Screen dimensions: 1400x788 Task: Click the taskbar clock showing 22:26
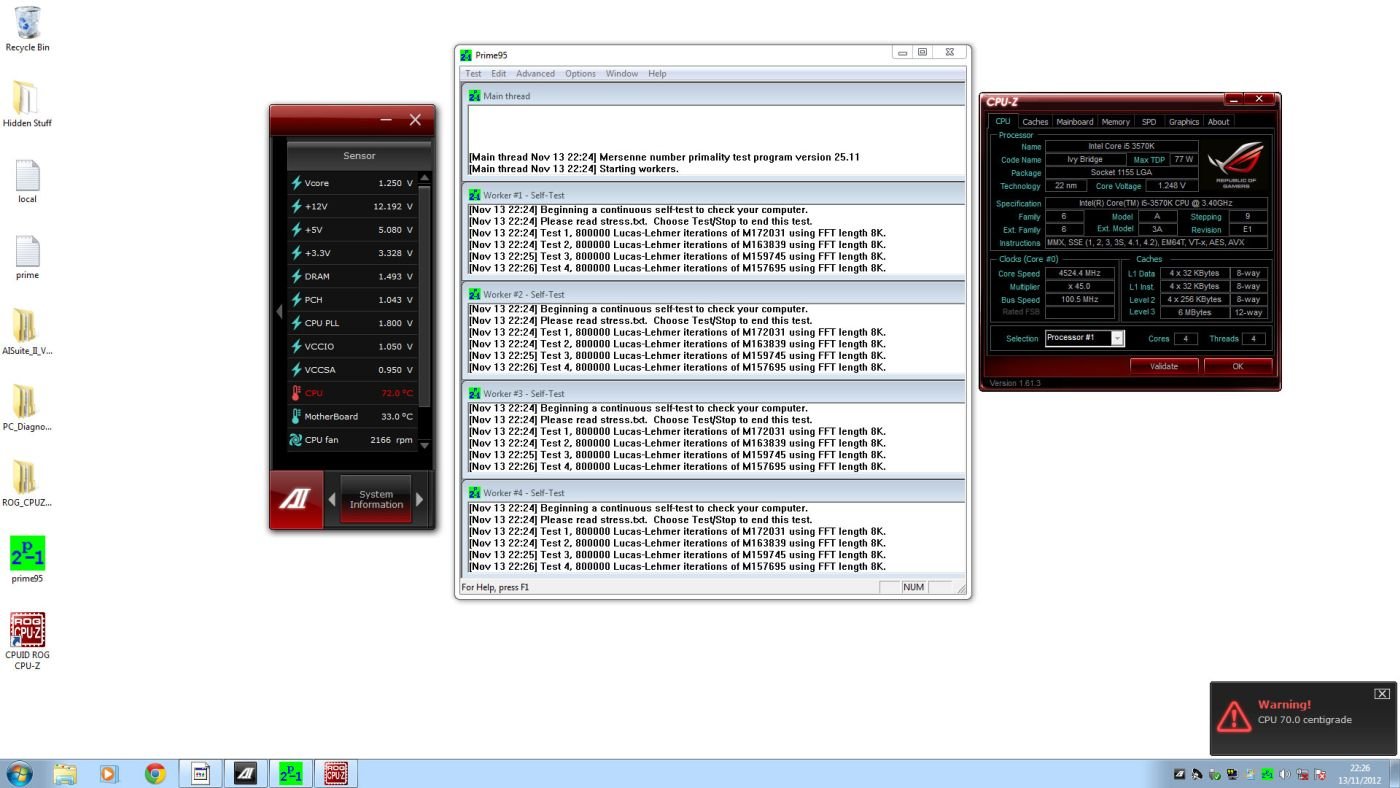pyautogui.click(x=1360, y=774)
